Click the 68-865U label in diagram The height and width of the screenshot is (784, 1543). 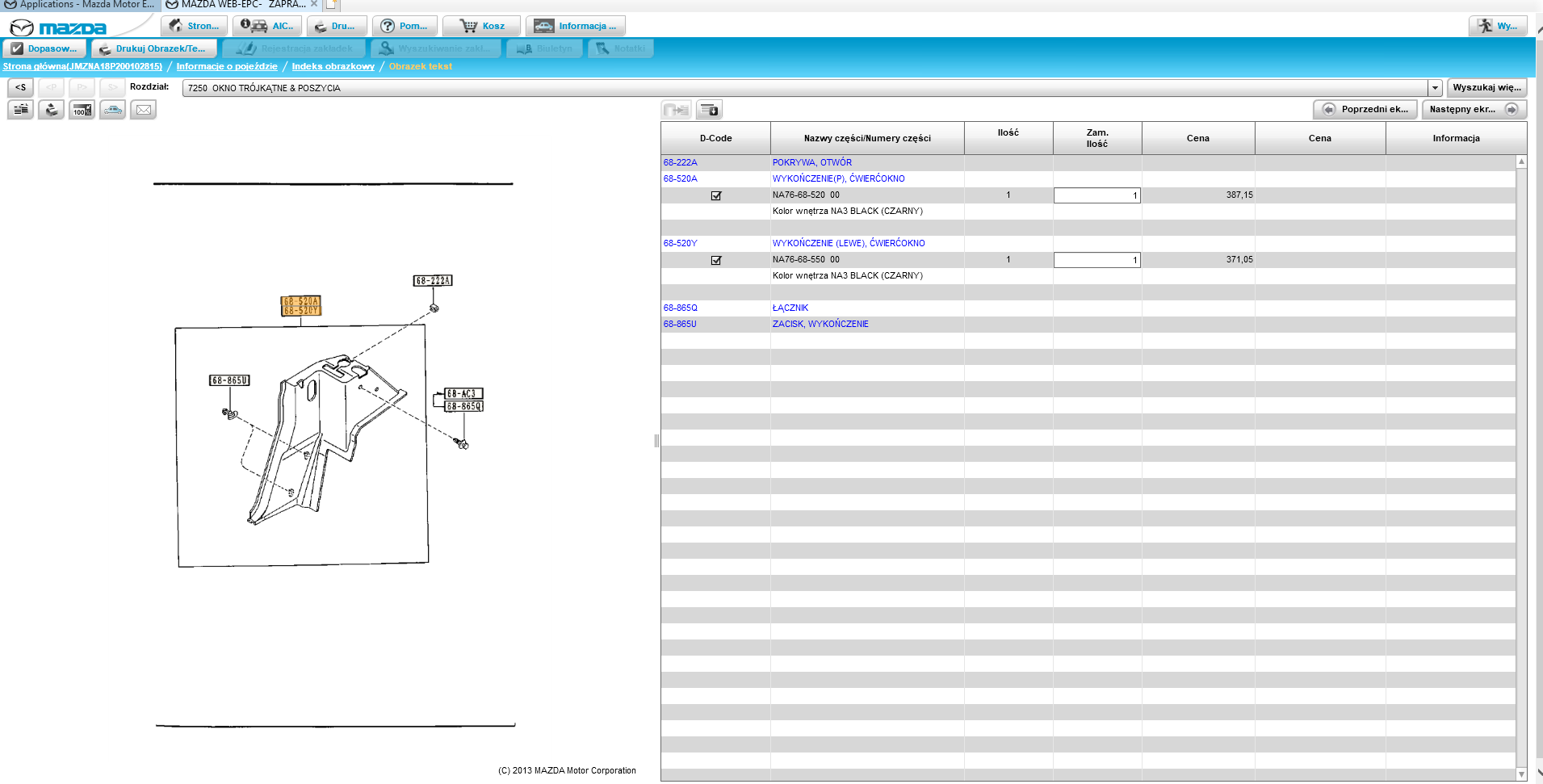pos(229,380)
